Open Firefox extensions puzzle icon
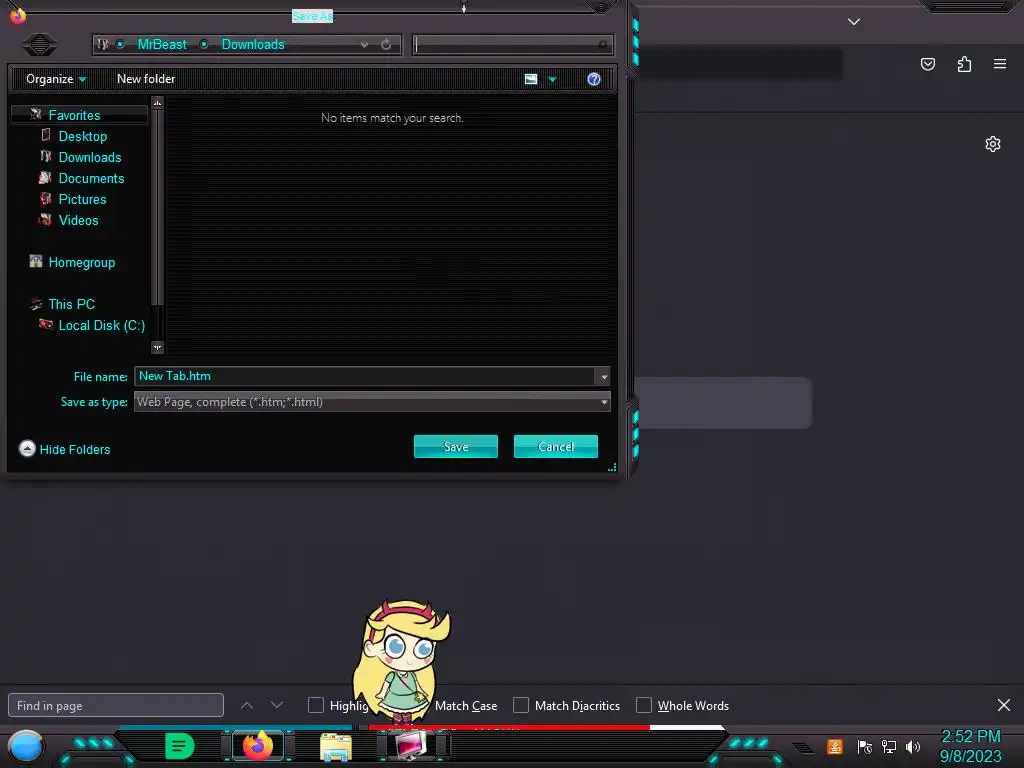1024x768 pixels. coord(964,64)
